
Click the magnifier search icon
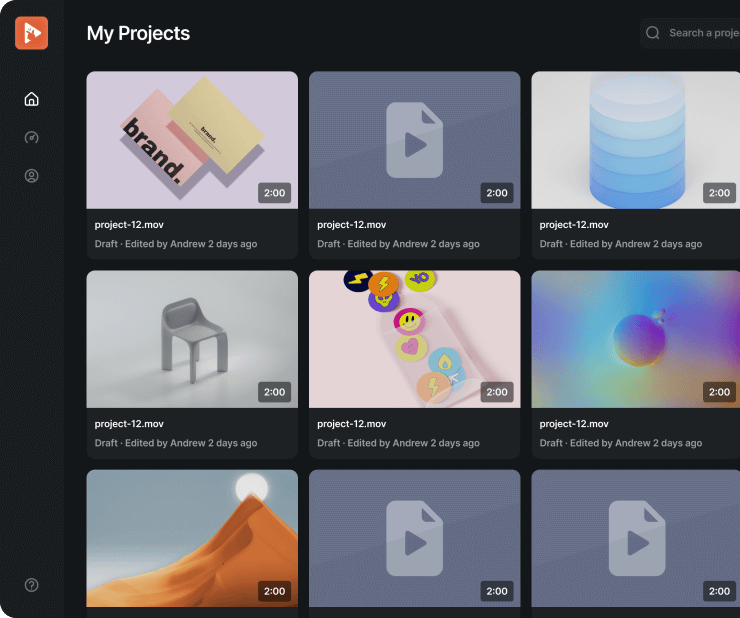click(653, 33)
